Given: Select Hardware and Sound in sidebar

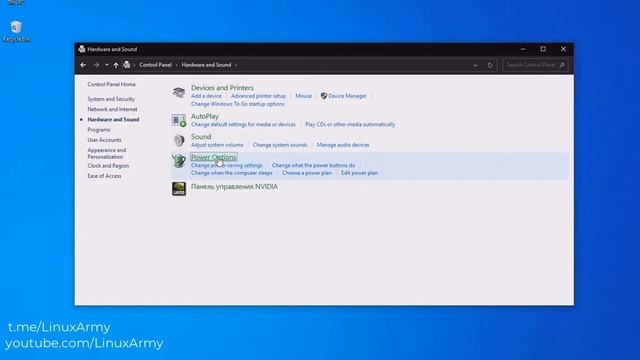Looking at the screenshot, I should (113, 120).
